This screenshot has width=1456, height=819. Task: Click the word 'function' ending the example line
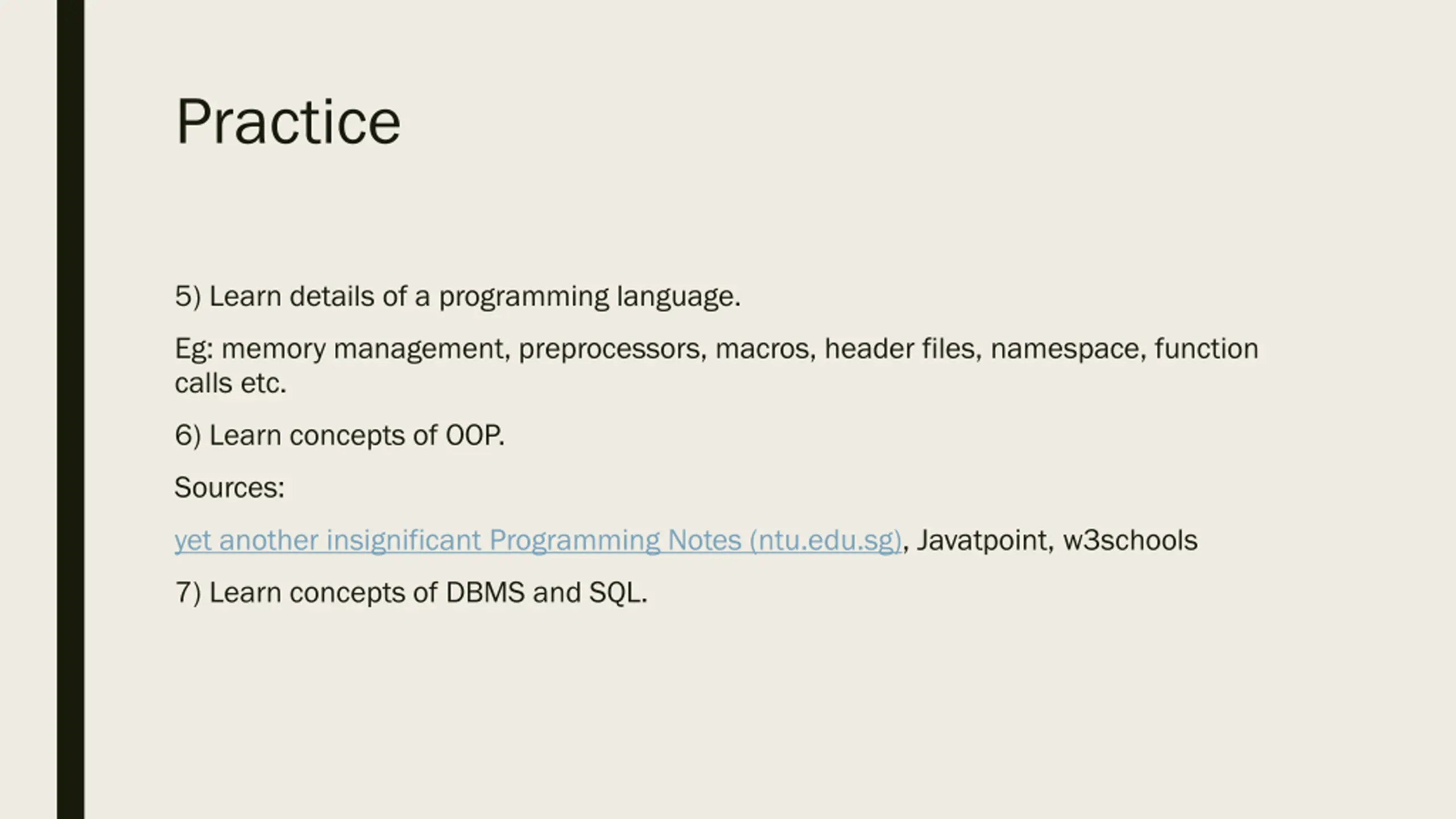[1207, 349]
